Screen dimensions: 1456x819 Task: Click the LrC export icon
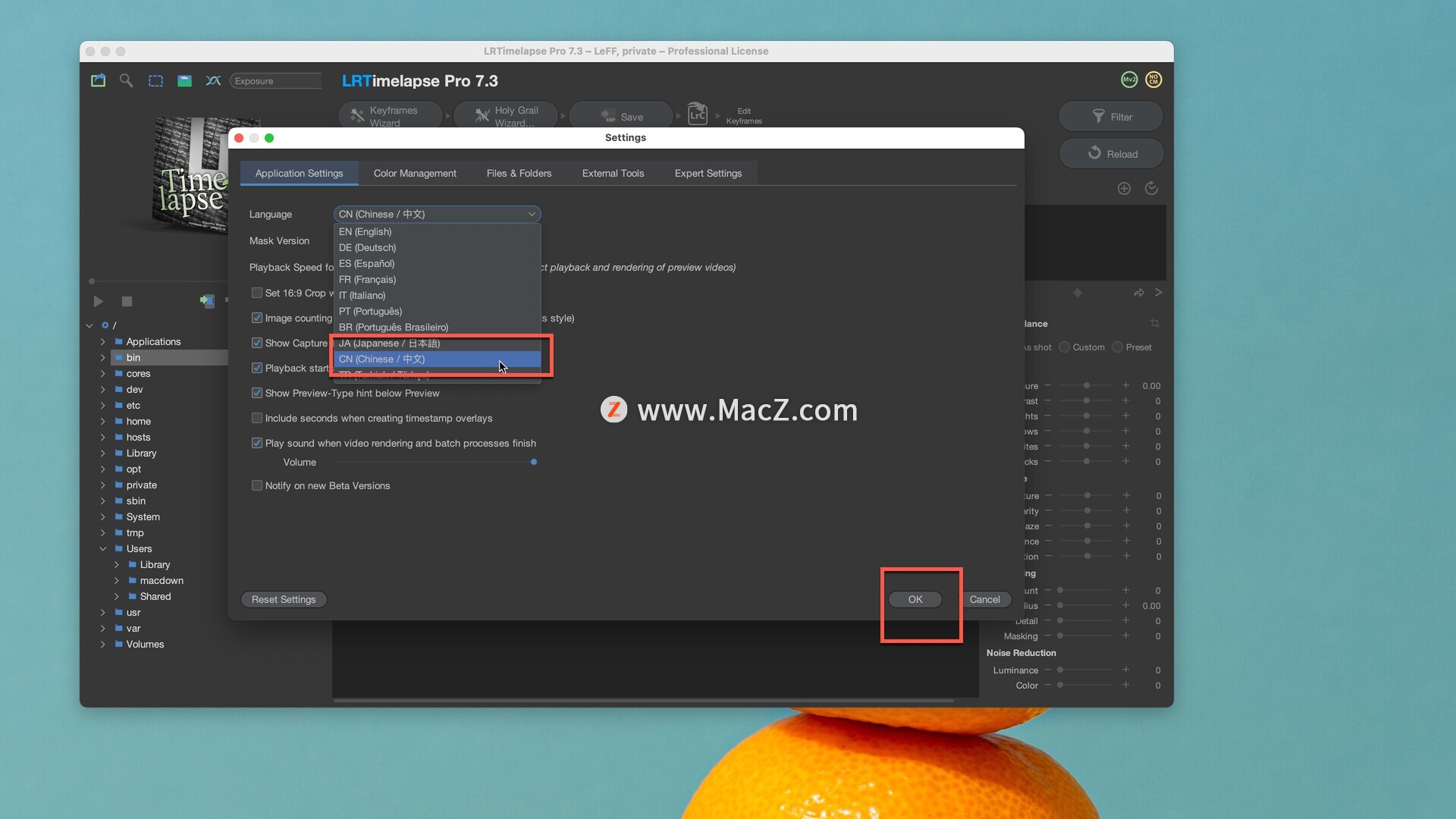point(698,115)
